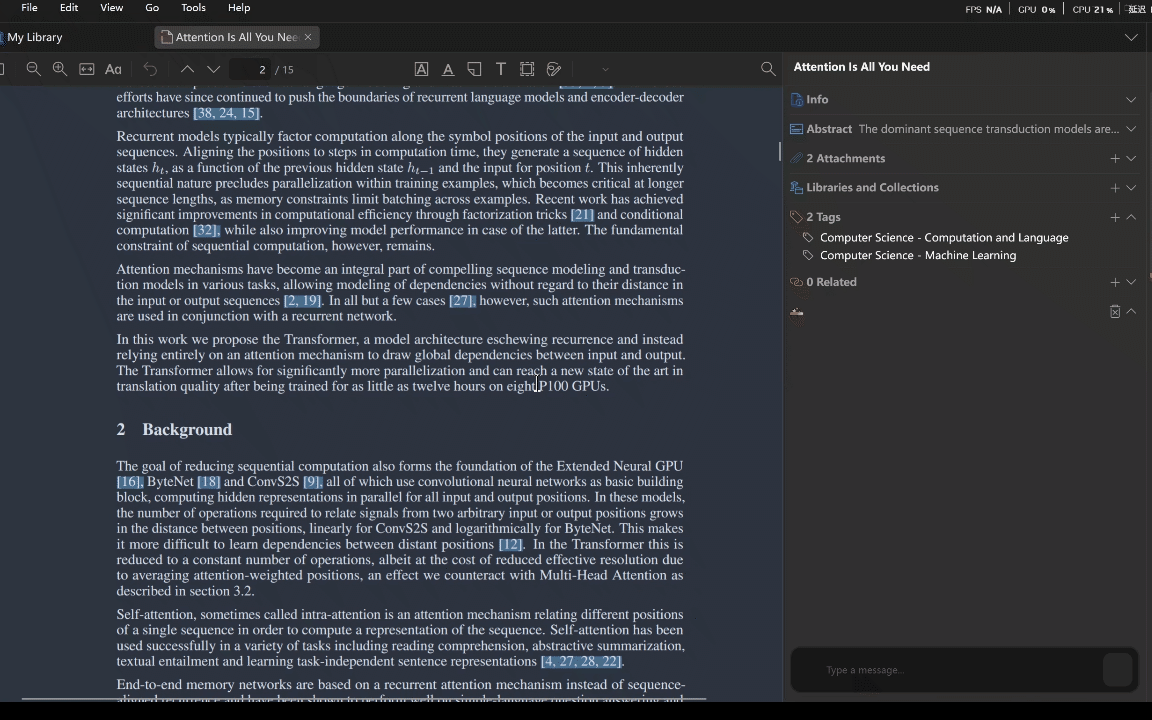This screenshot has width=1152, height=720.
Task: Activate the draw annotation tool
Action: pos(553,69)
